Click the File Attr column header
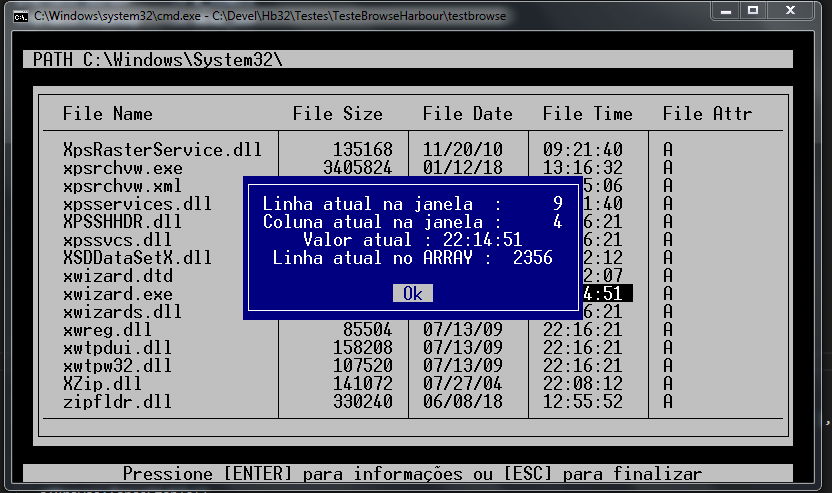832x493 pixels. pos(707,114)
